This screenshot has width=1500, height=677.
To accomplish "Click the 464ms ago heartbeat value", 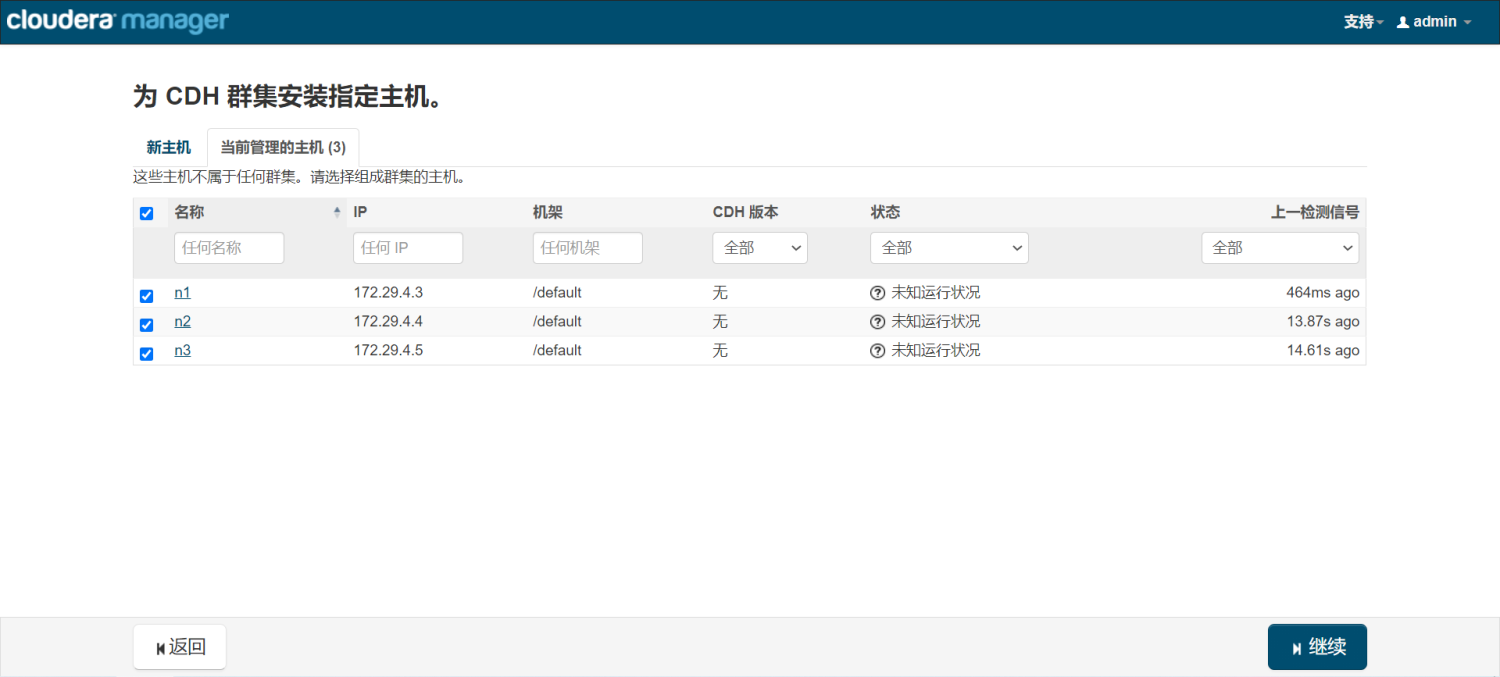I will 1322,293.
